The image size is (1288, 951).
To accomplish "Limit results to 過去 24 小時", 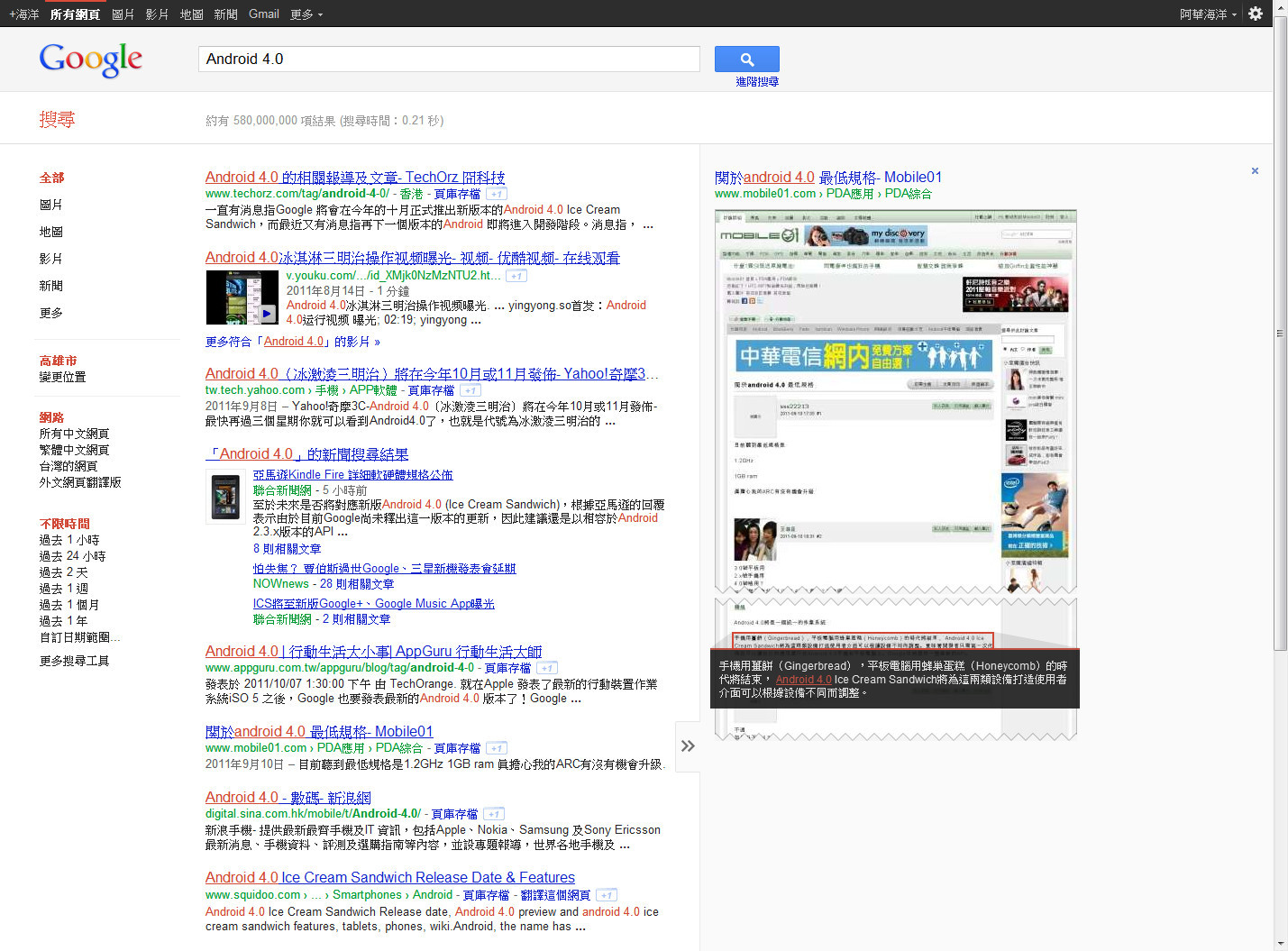I will pyautogui.click(x=72, y=556).
